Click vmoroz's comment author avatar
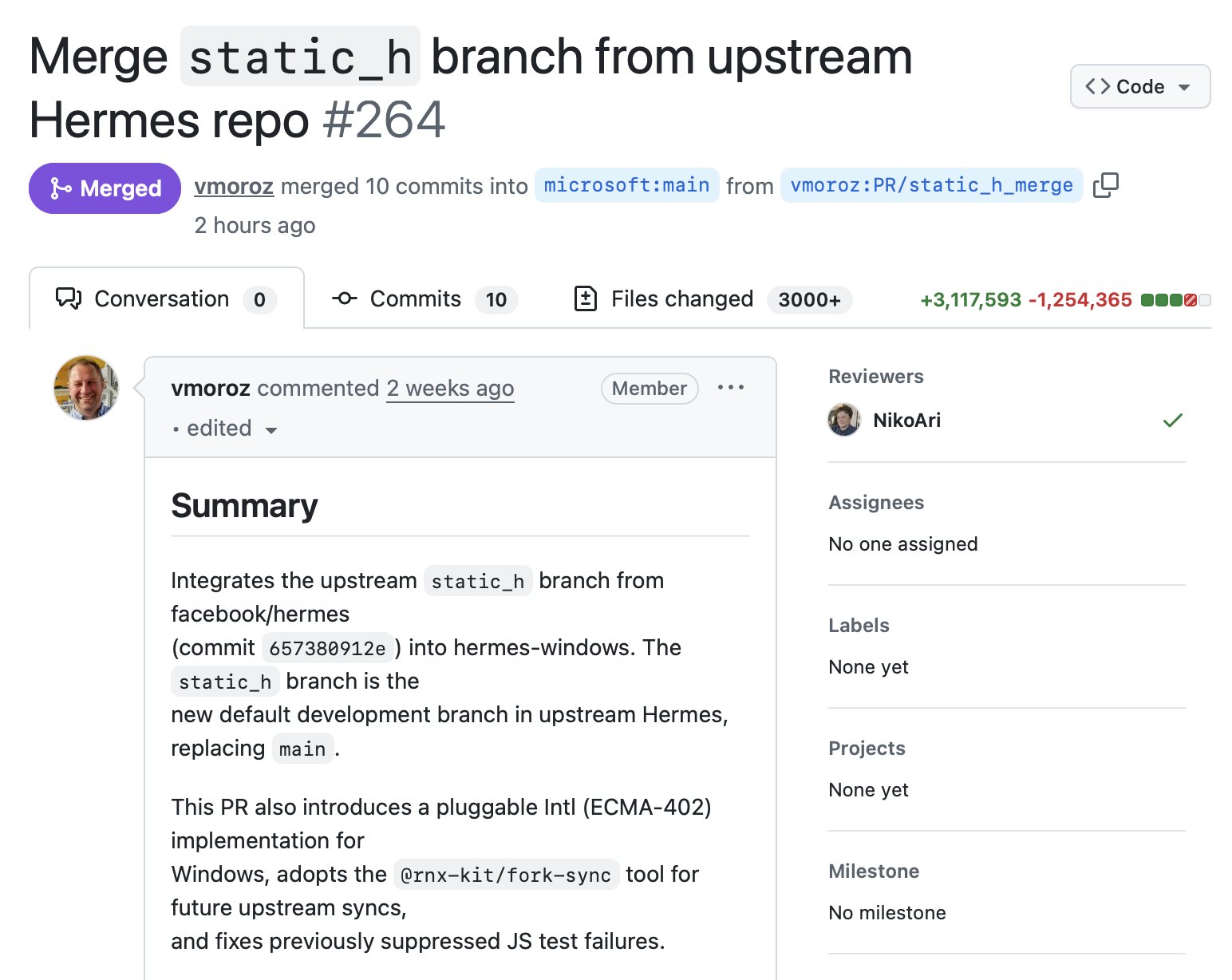The image size is (1232, 980). coord(86,388)
